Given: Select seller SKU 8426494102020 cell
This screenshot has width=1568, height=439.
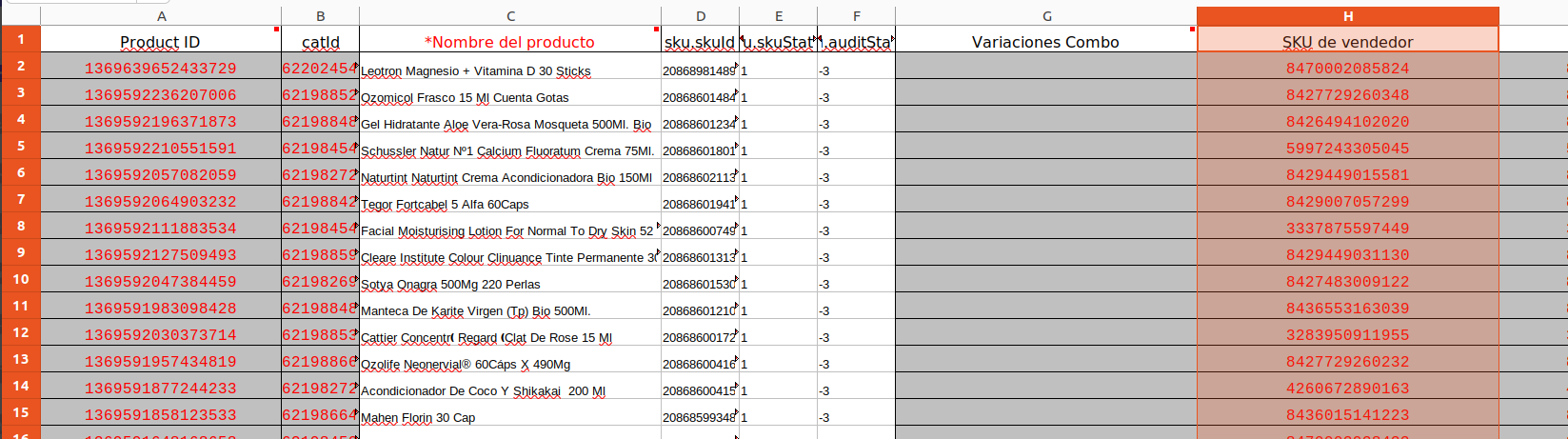Looking at the screenshot, I should click(1348, 119).
